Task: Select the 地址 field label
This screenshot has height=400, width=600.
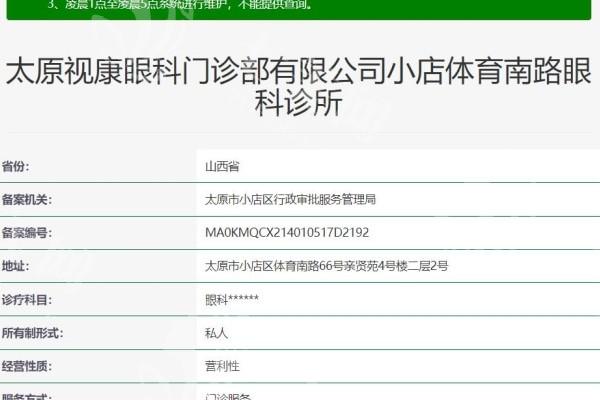Action: [x=16, y=266]
